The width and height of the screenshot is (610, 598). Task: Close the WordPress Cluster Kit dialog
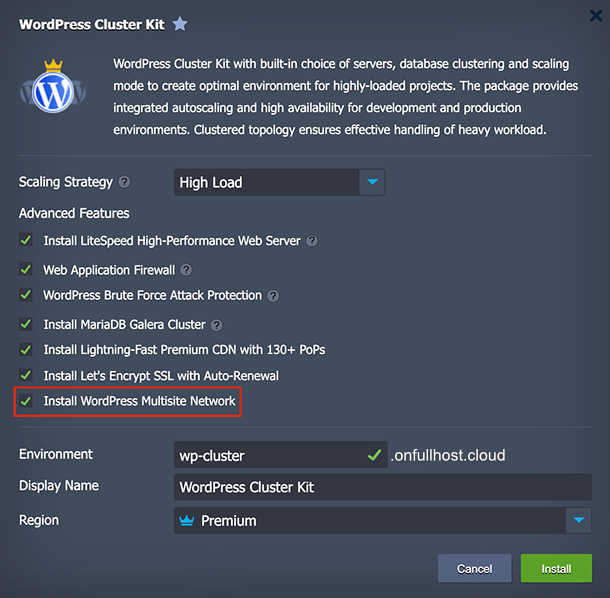click(590, 16)
